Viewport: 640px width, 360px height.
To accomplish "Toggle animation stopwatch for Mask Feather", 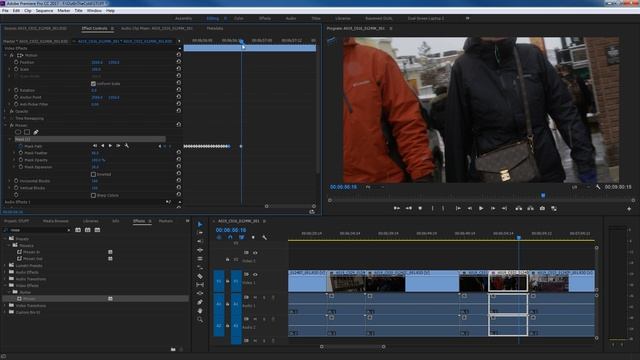I will coord(20,153).
